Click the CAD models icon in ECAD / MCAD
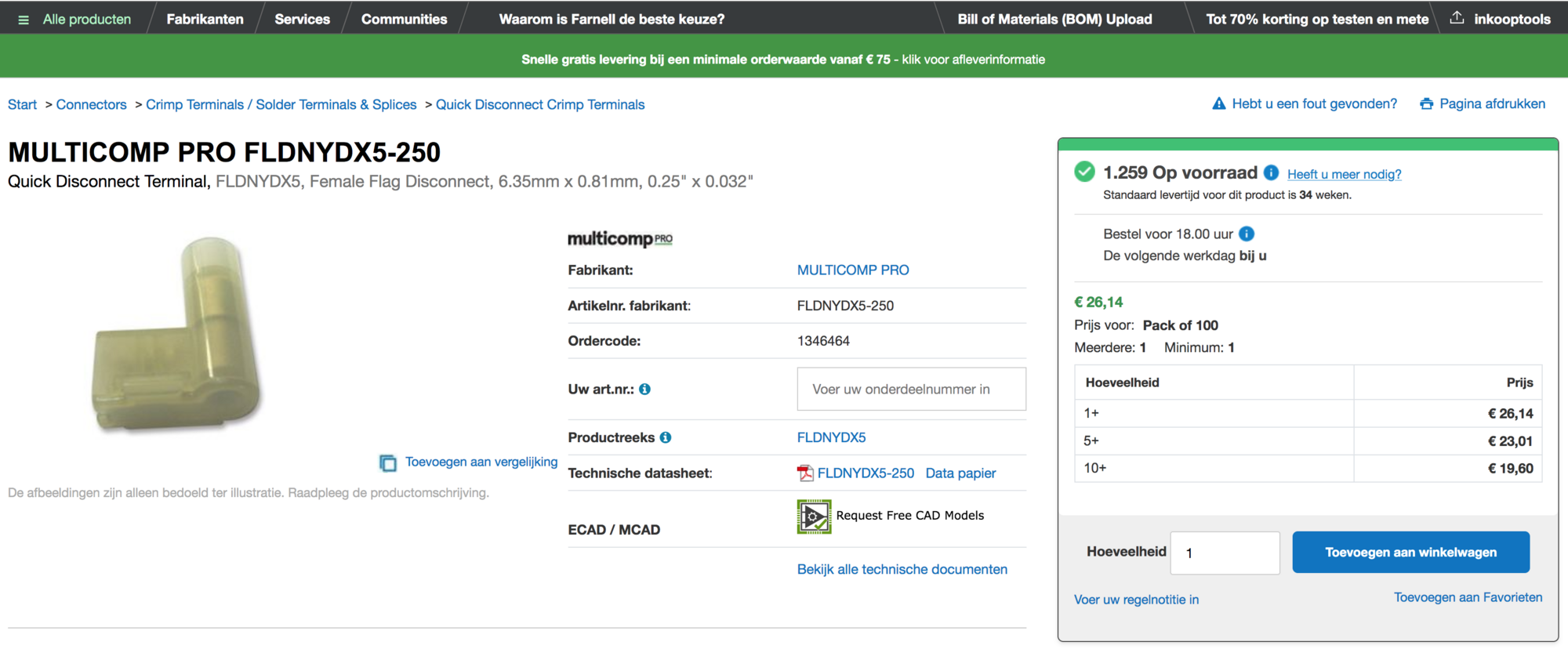The height and width of the screenshot is (649, 1568). [814, 517]
